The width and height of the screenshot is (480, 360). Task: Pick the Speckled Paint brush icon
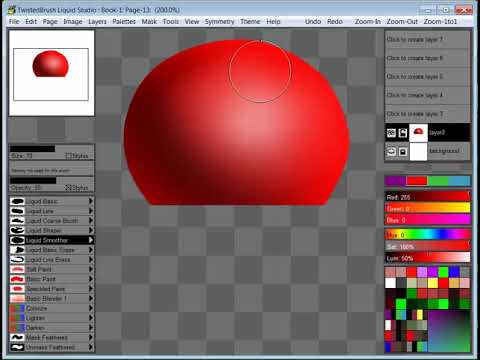17,289
